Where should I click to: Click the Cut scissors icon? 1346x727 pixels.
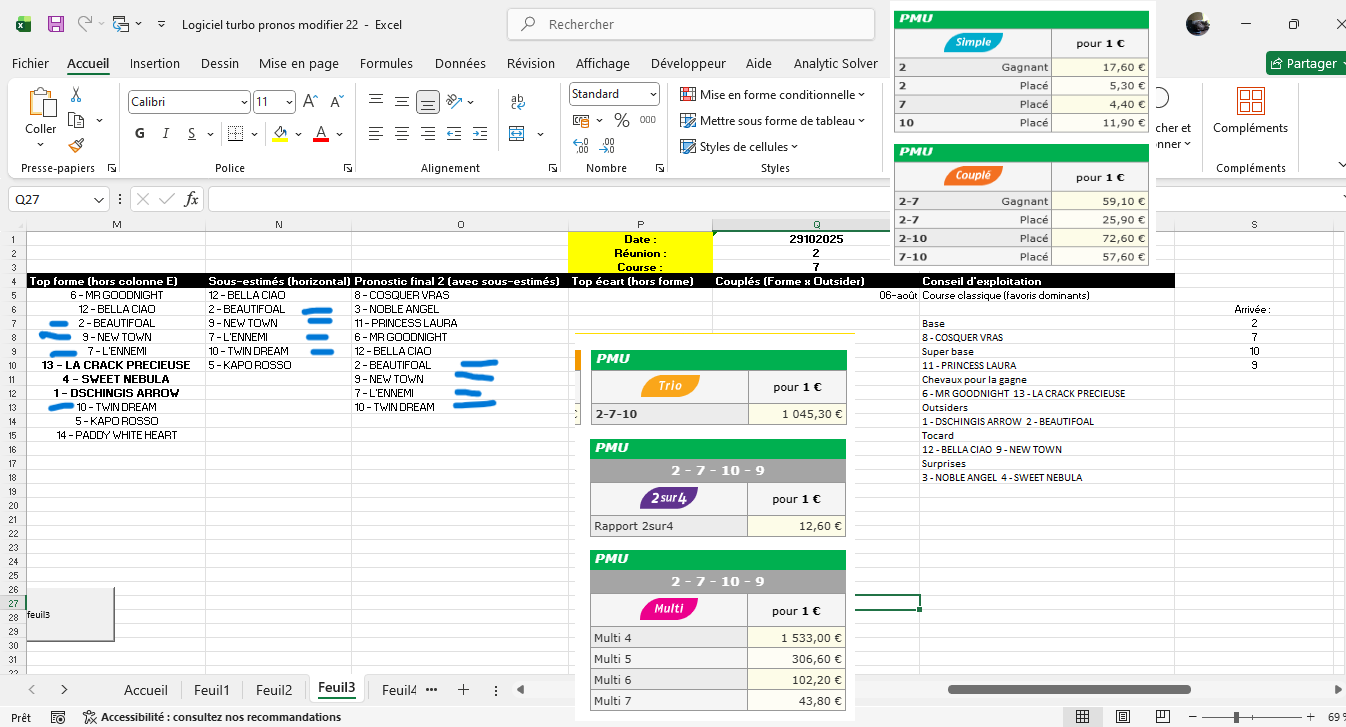[x=76, y=95]
